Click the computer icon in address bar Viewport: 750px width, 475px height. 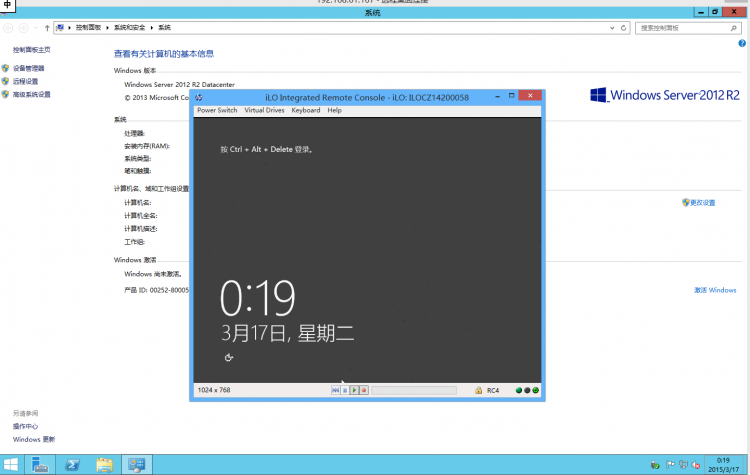pyautogui.click(x=60, y=28)
